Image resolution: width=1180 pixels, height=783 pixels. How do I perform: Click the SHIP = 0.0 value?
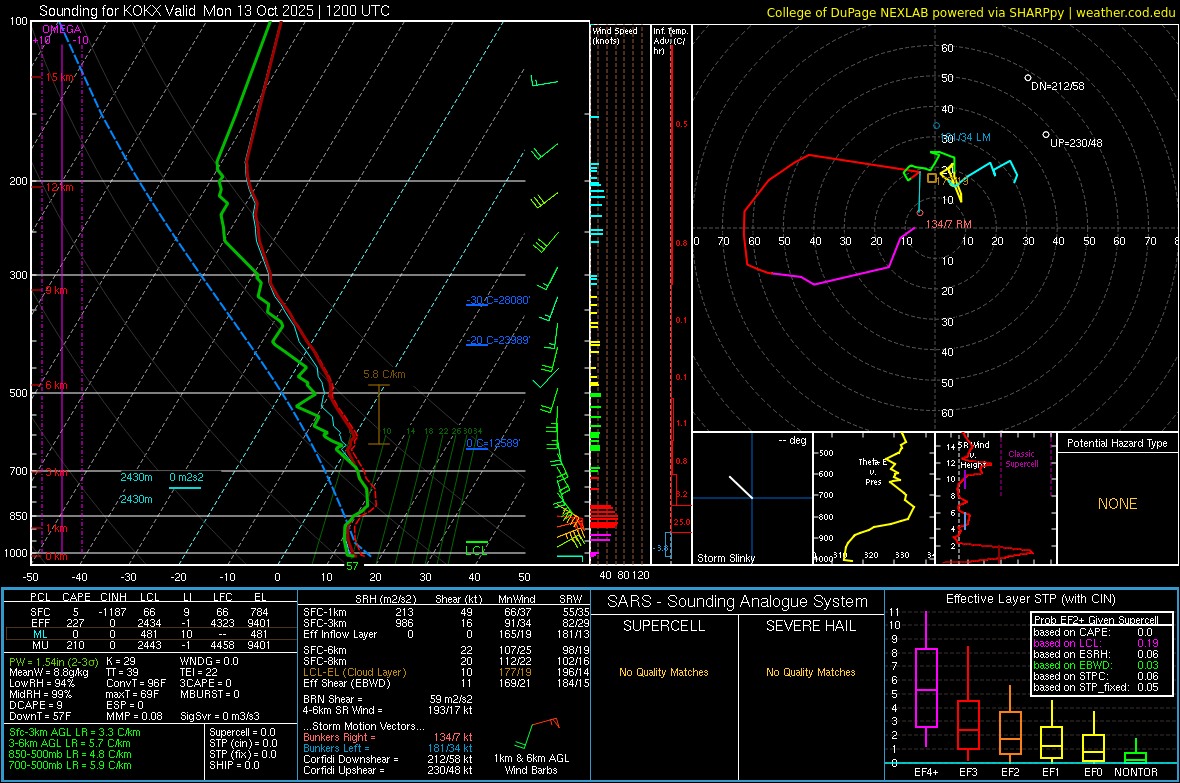pyautogui.click(x=234, y=766)
